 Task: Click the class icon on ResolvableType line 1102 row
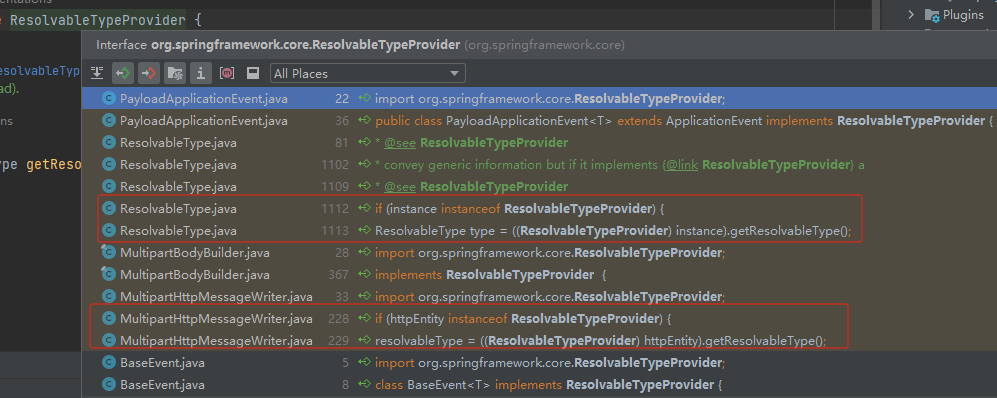click(109, 165)
